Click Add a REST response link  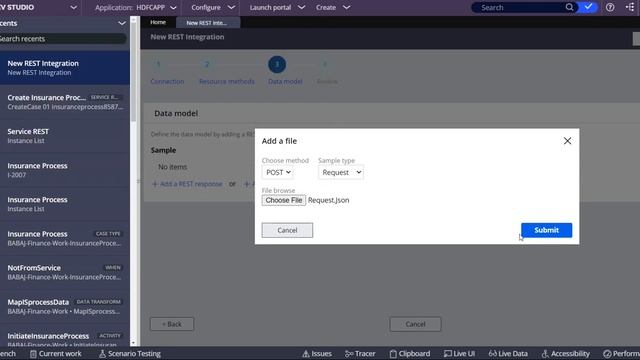pos(187,184)
